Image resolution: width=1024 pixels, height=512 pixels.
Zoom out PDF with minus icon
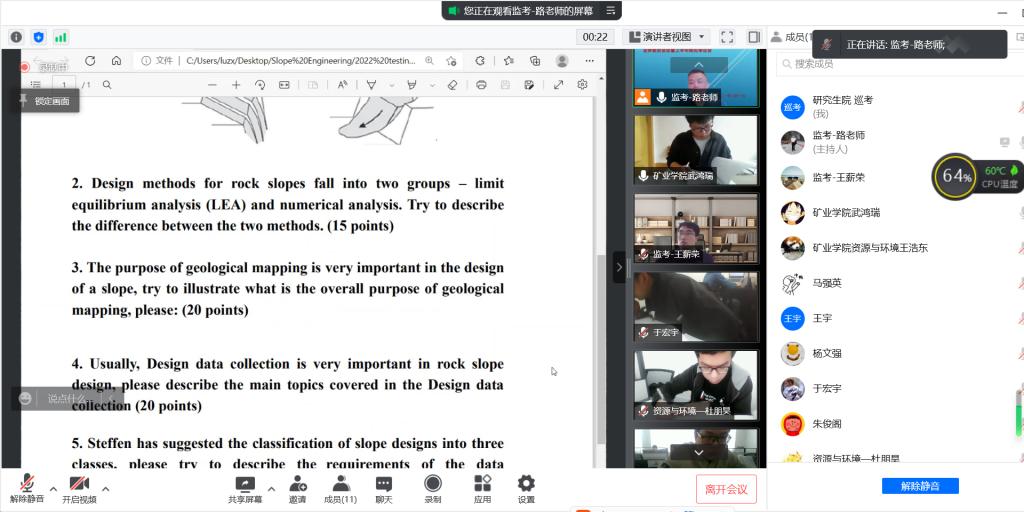[x=212, y=85]
